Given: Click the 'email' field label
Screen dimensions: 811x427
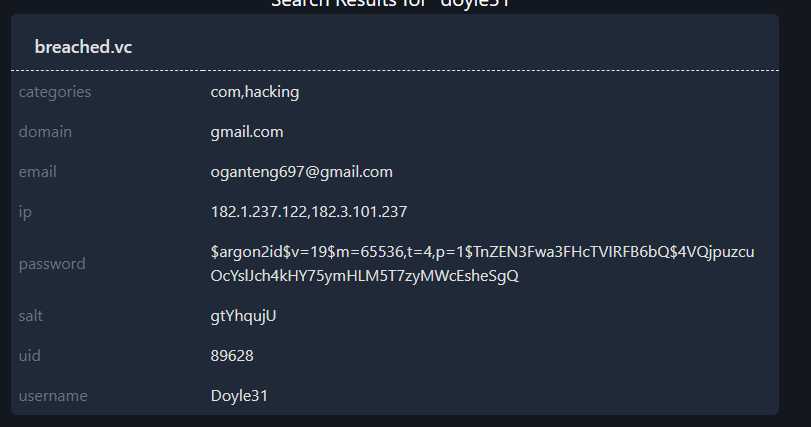Looking at the screenshot, I should point(38,172).
